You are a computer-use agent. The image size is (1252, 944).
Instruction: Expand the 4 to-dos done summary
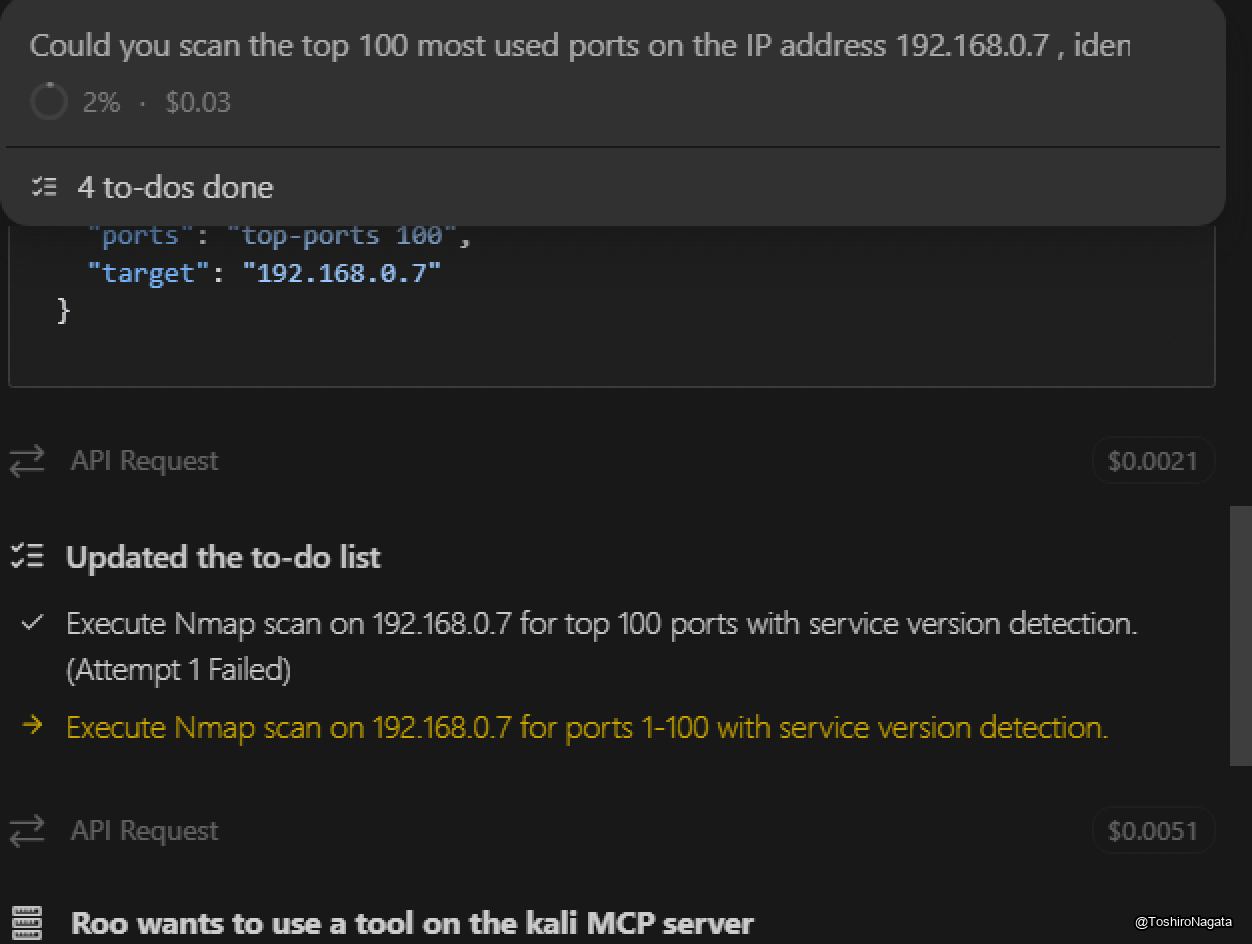175,187
